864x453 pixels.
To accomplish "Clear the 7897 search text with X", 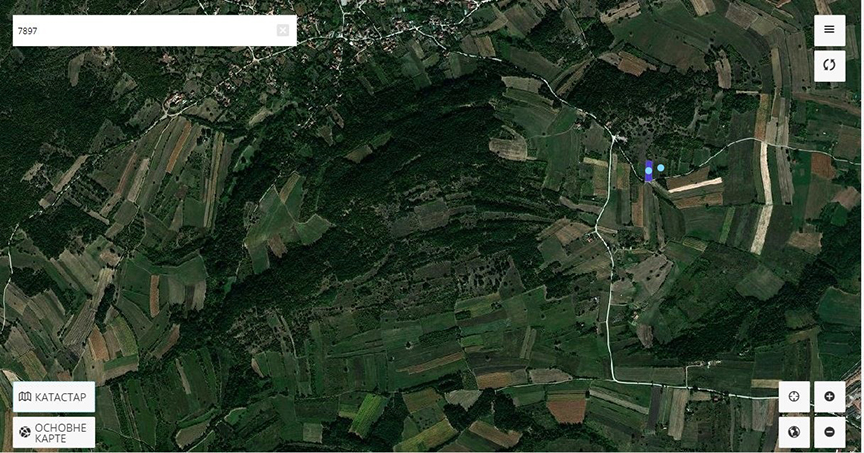I will click(x=283, y=30).
